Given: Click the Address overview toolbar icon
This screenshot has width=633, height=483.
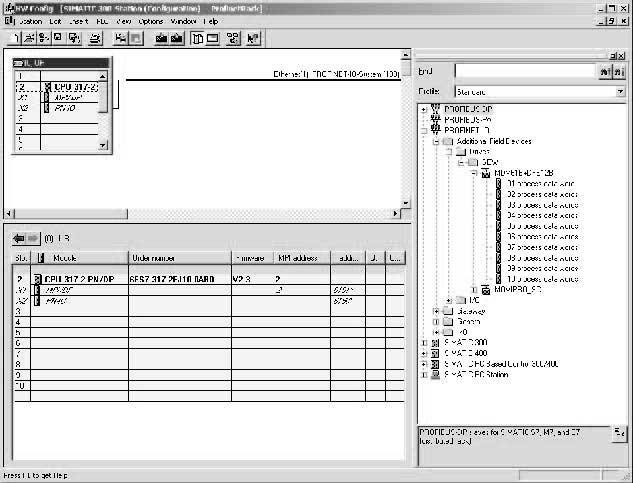Looking at the screenshot, I should pos(213,38).
